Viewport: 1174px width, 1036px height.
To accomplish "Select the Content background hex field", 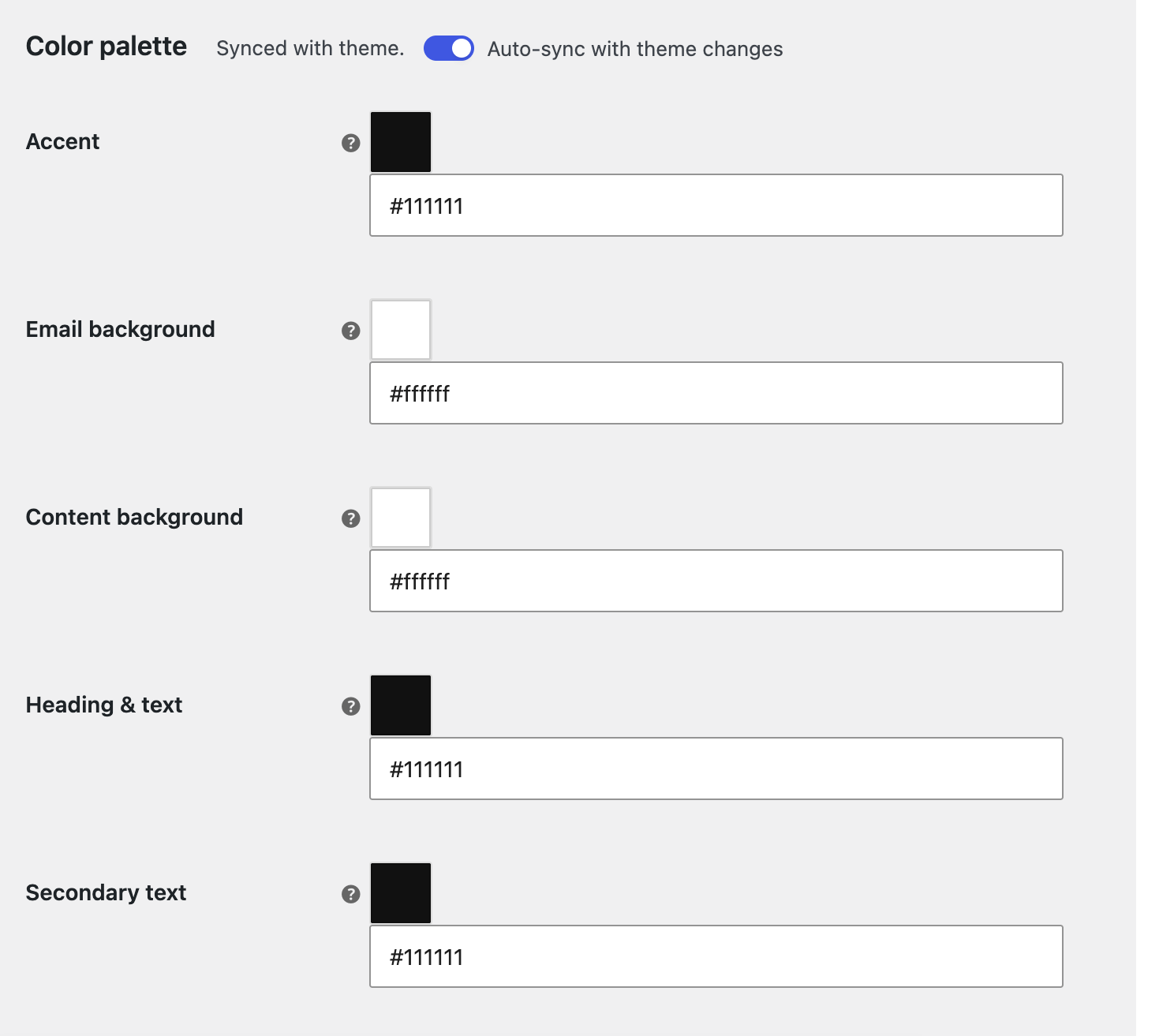I will click(716, 581).
